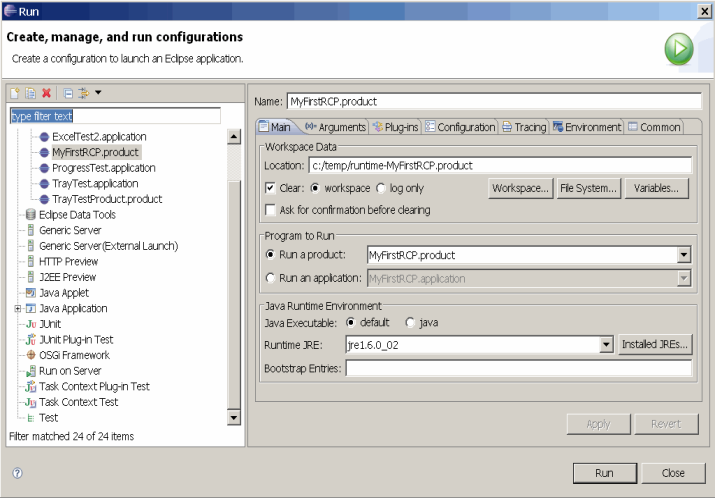Click the TrayTest.application icon
Screen dimensions: 716x498
coord(44,183)
